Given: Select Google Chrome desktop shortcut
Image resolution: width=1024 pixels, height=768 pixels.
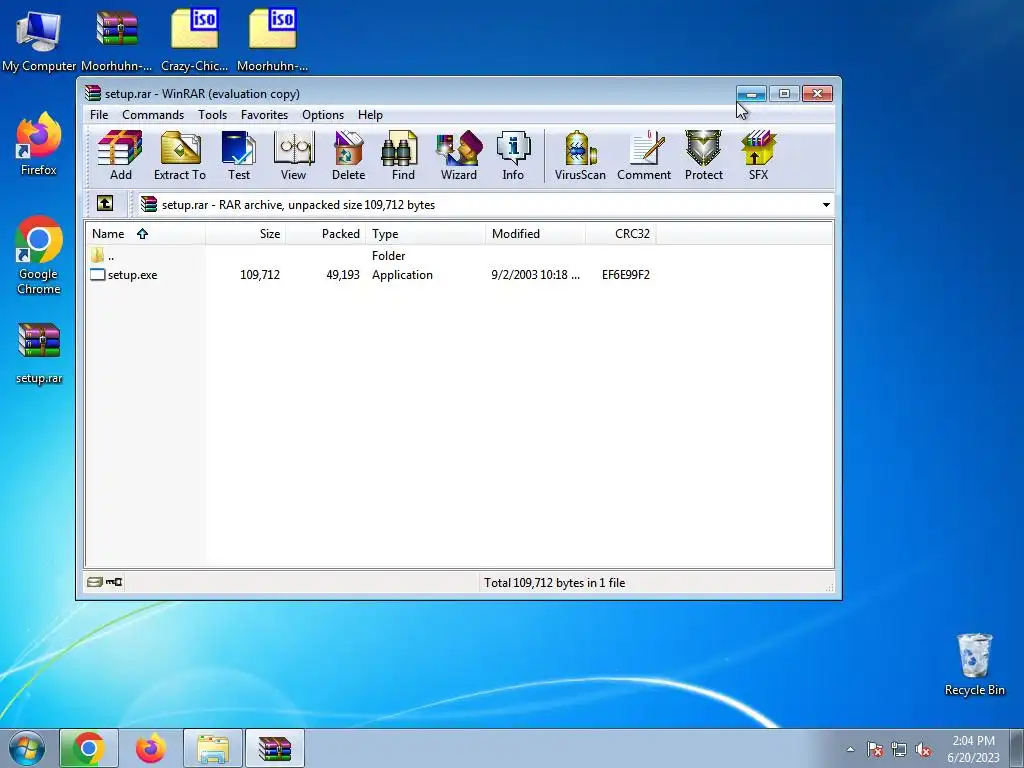Looking at the screenshot, I should point(39,255).
